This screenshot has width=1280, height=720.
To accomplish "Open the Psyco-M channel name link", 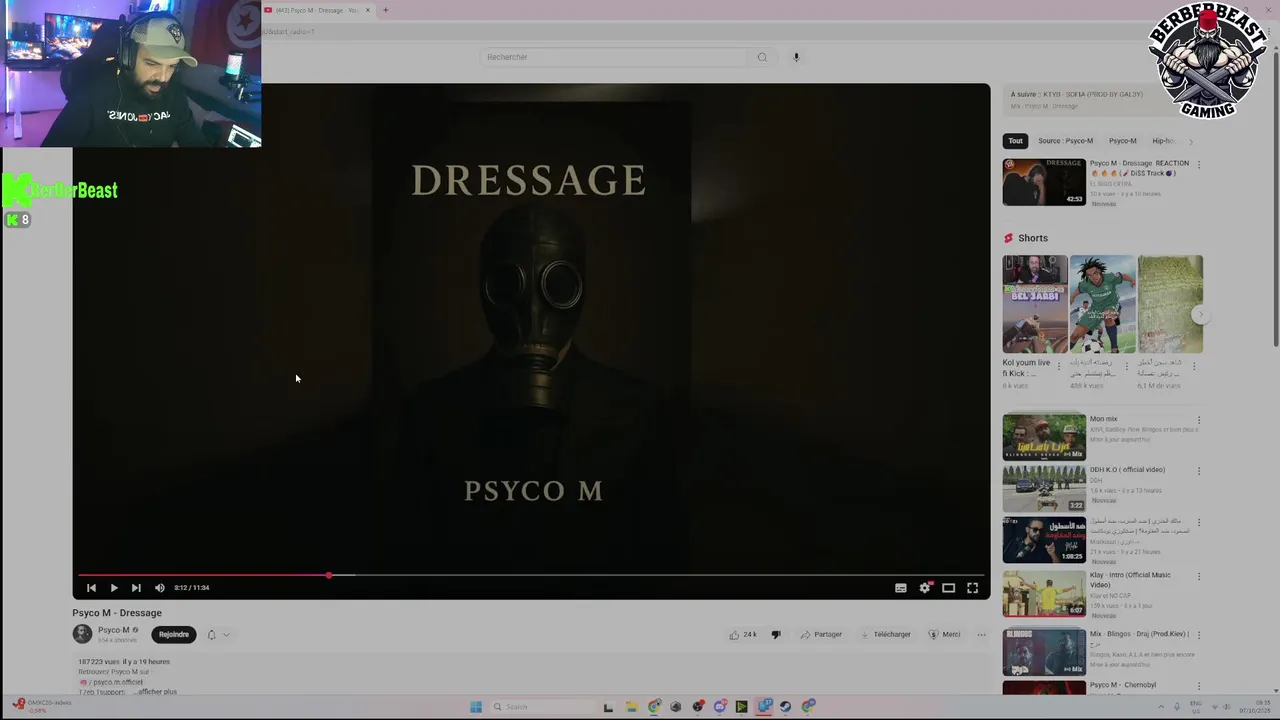I will pos(114,630).
